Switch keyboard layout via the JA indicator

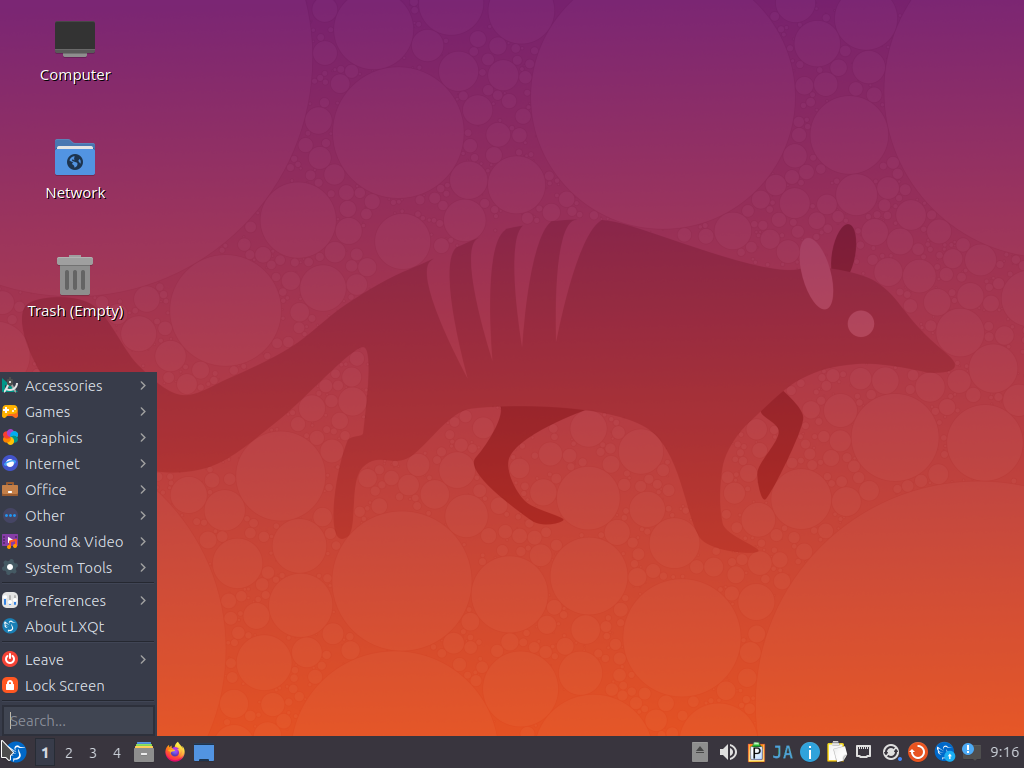coord(784,752)
